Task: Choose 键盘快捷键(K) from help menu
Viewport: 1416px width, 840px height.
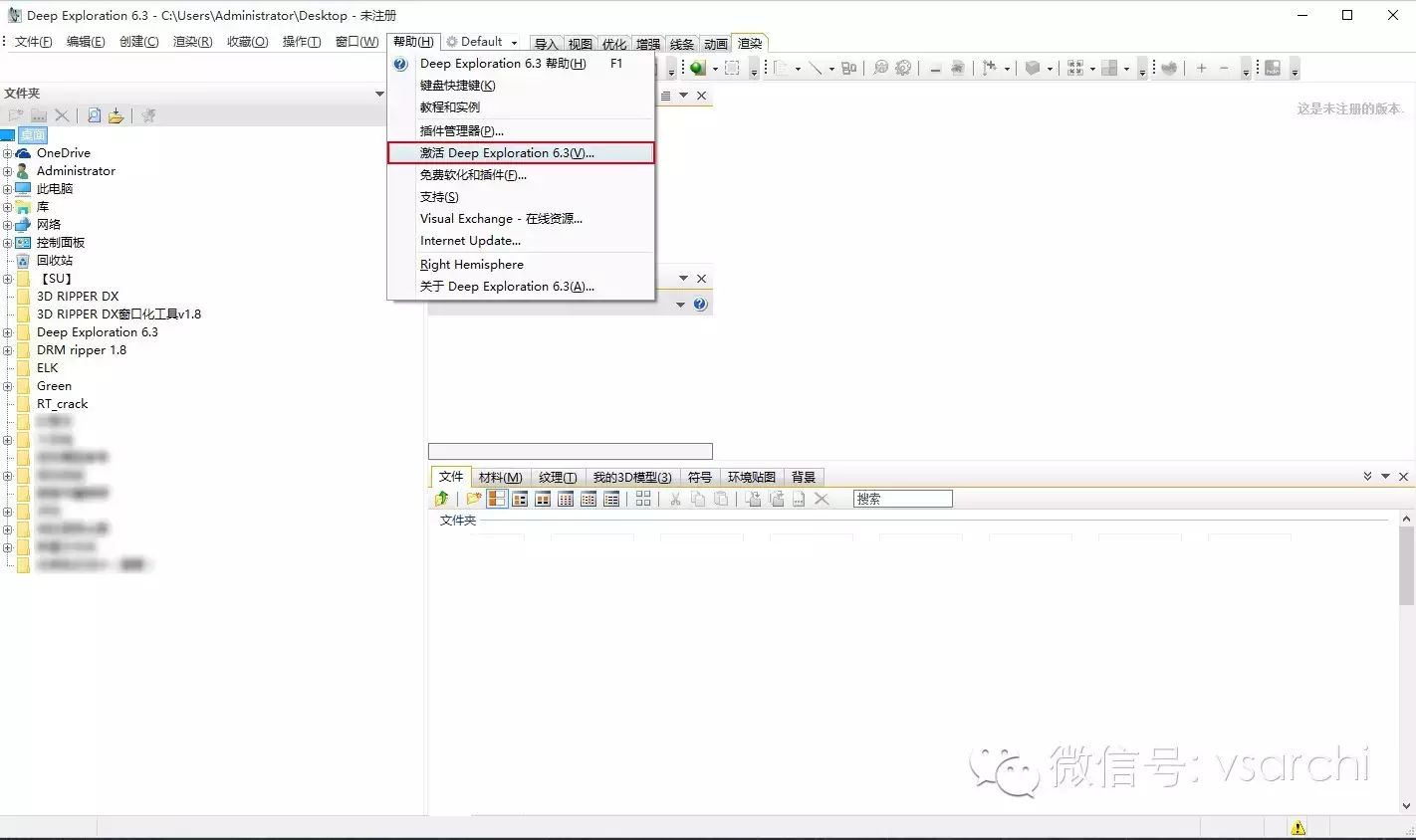Action: pos(521,86)
